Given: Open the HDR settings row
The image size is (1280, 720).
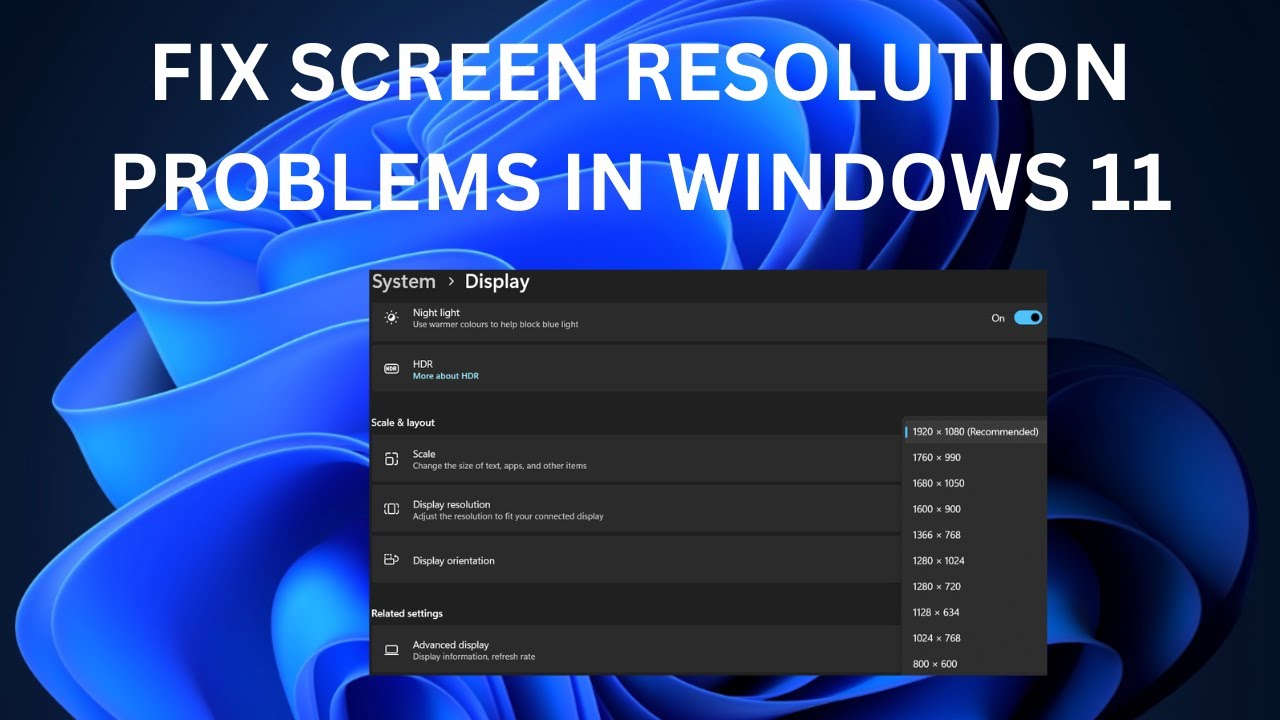Looking at the screenshot, I should click(709, 369).
